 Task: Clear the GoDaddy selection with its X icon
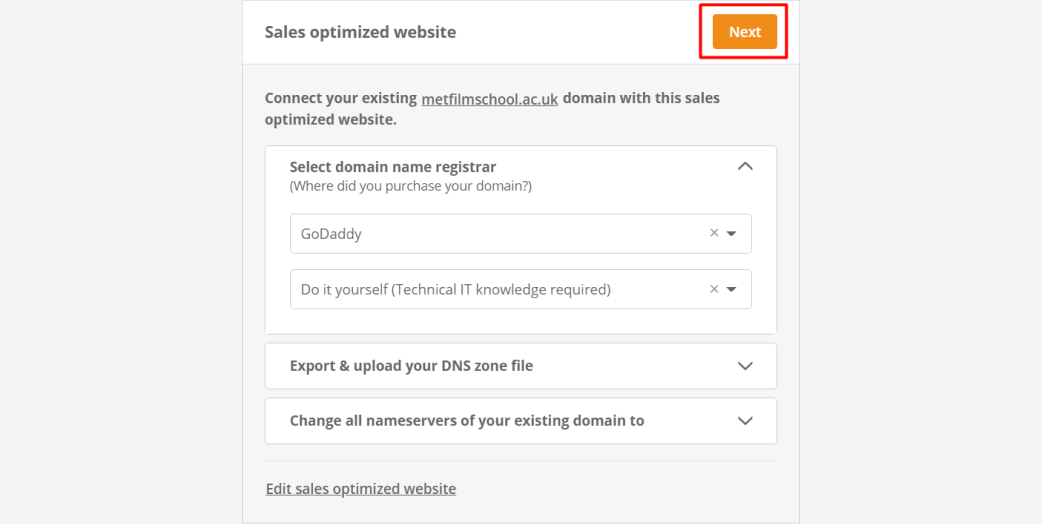pos(714,233)
